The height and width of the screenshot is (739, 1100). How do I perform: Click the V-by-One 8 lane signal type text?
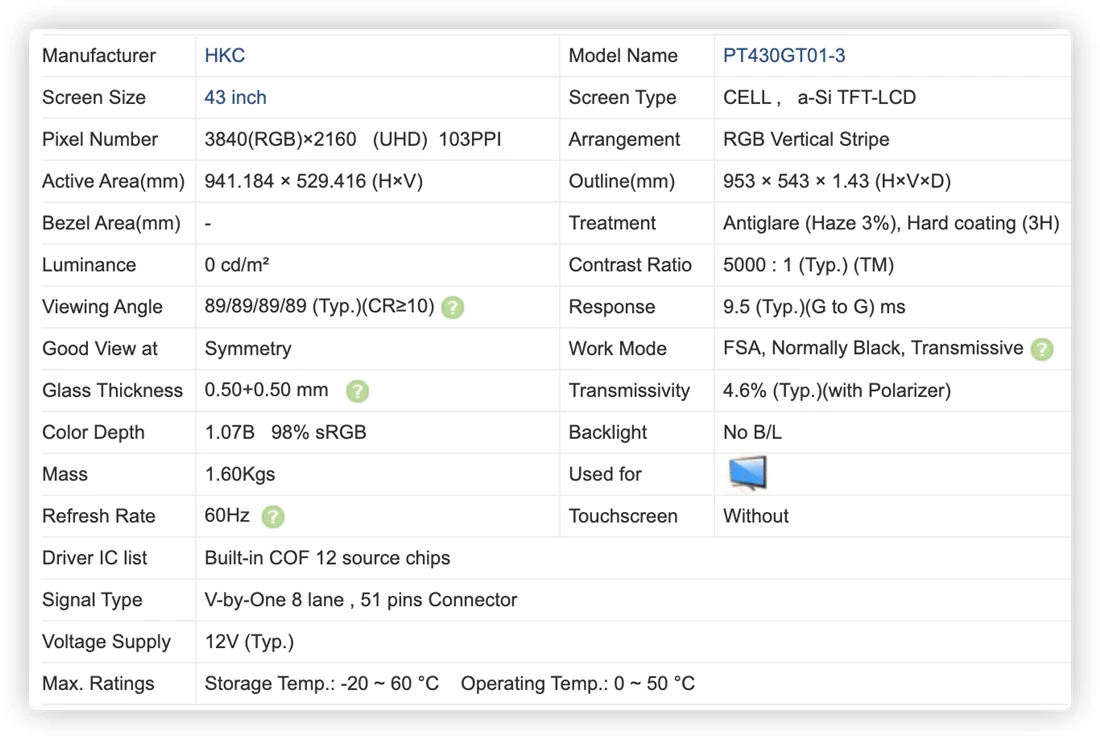tap(274, 600)
